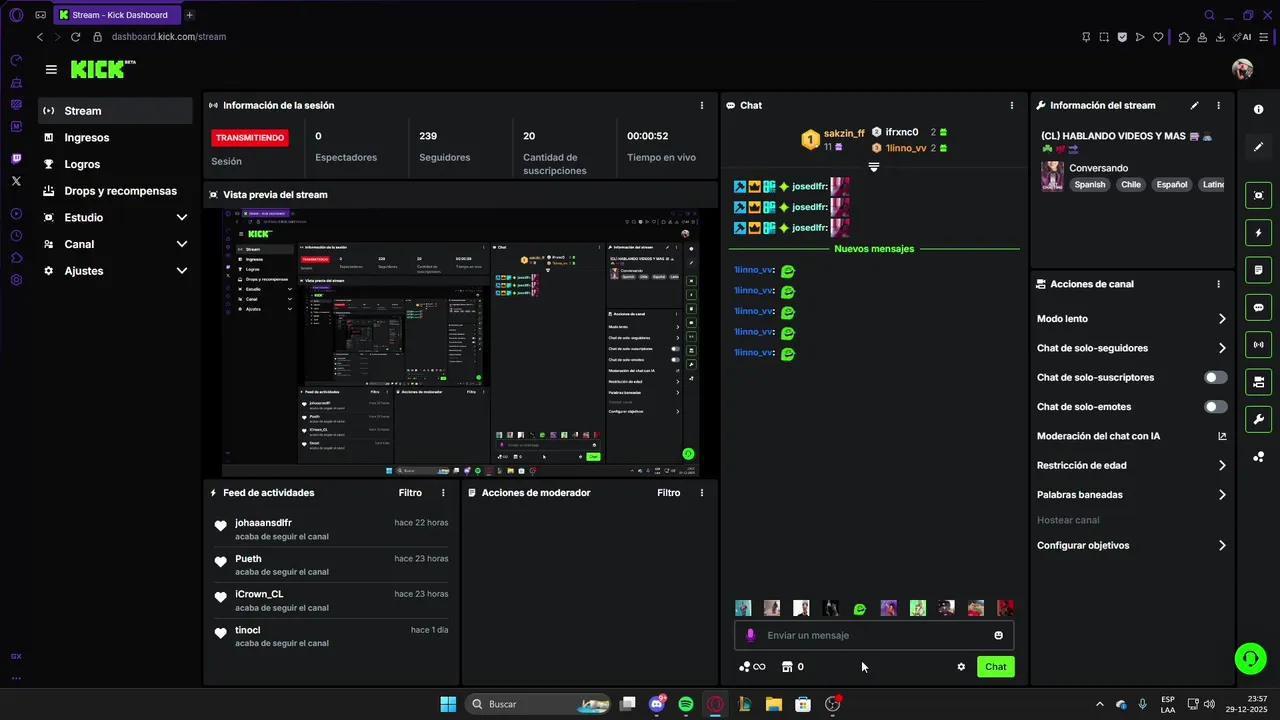This screenshot has width=1280, height=720.
Task: Open Opera sidebar settings gear
Action: coord(16,280)
